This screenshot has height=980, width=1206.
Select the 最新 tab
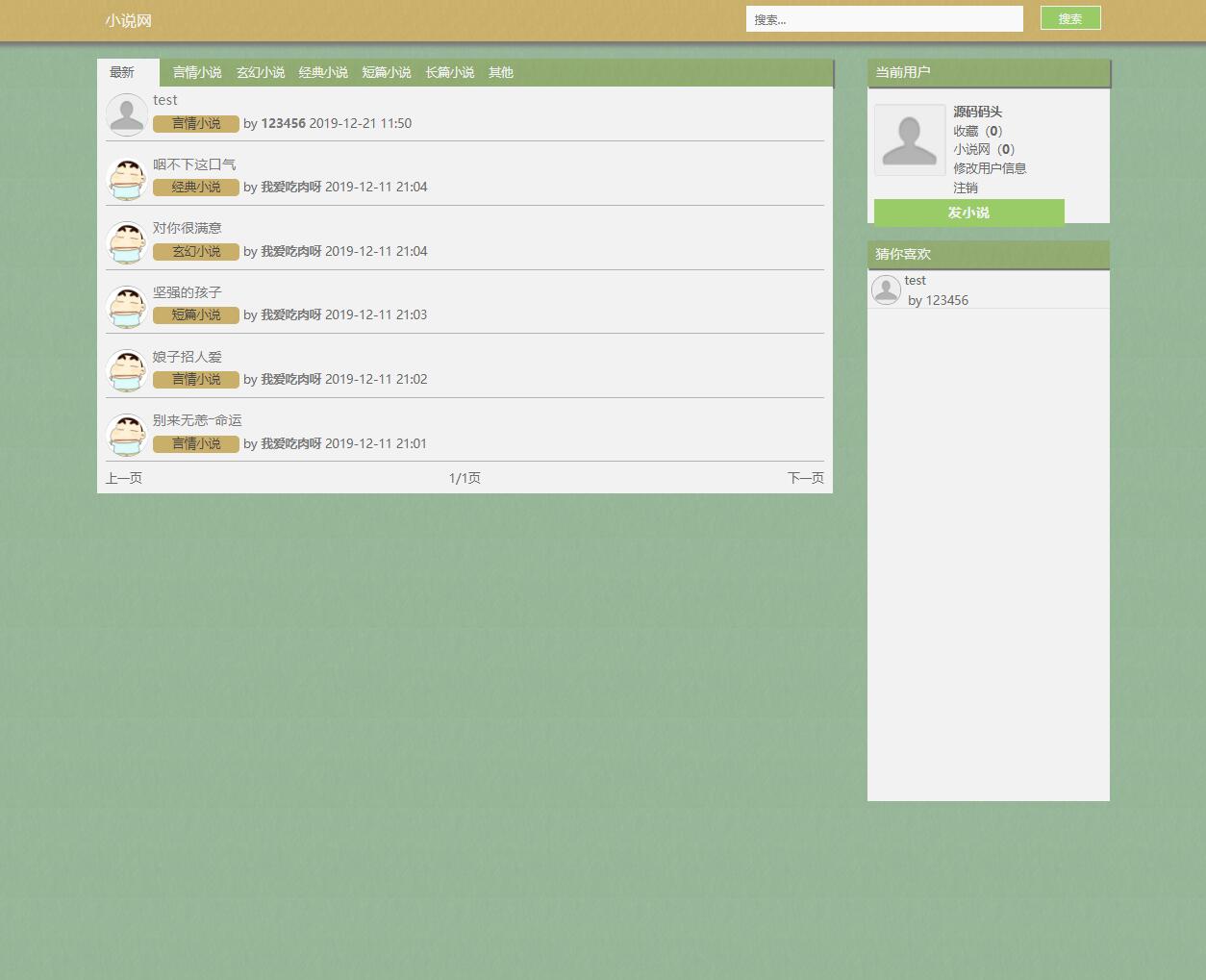click(x=129, y=73)
